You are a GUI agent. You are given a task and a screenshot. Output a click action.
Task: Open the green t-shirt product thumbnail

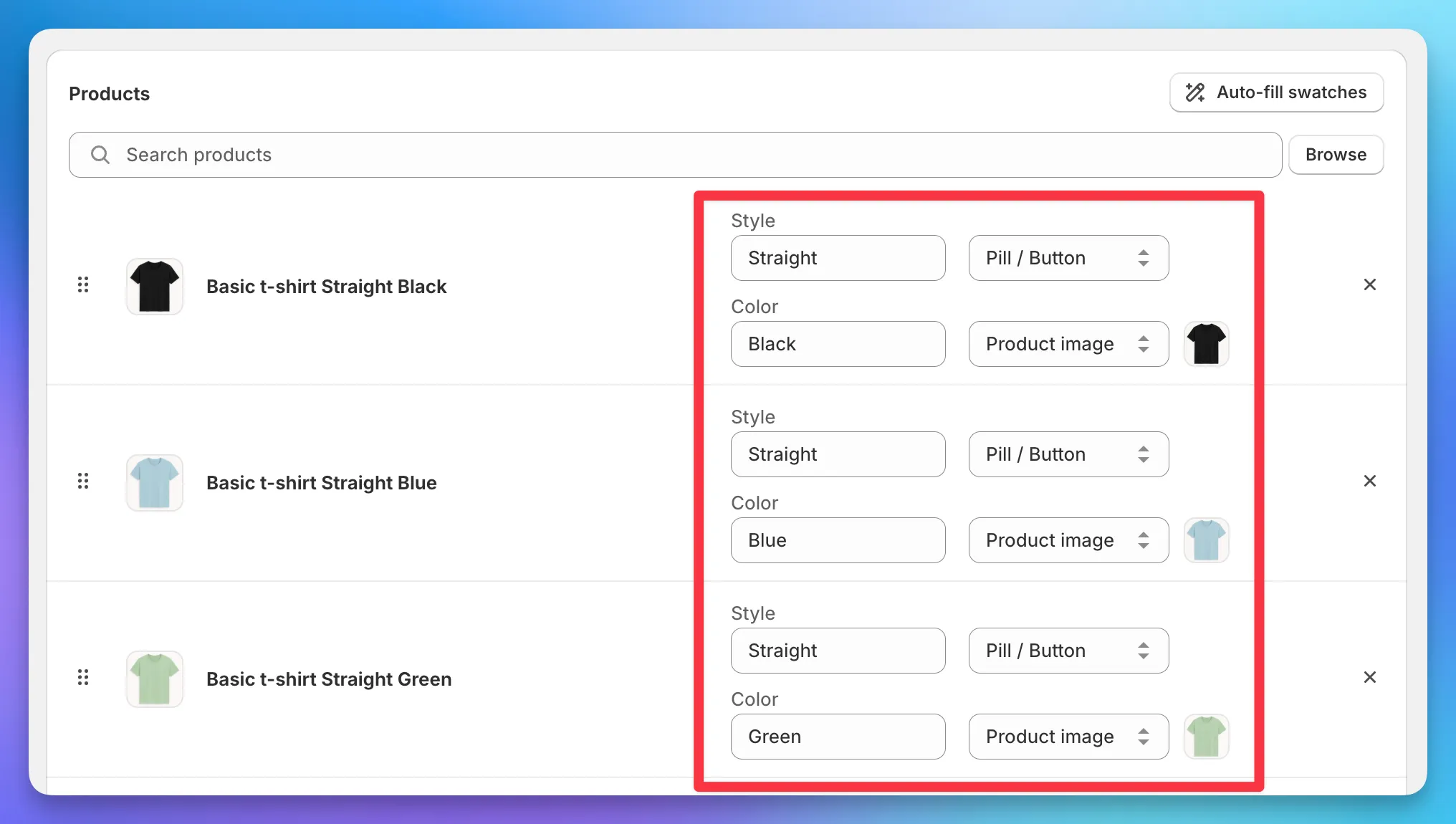[x=155, y=679]
